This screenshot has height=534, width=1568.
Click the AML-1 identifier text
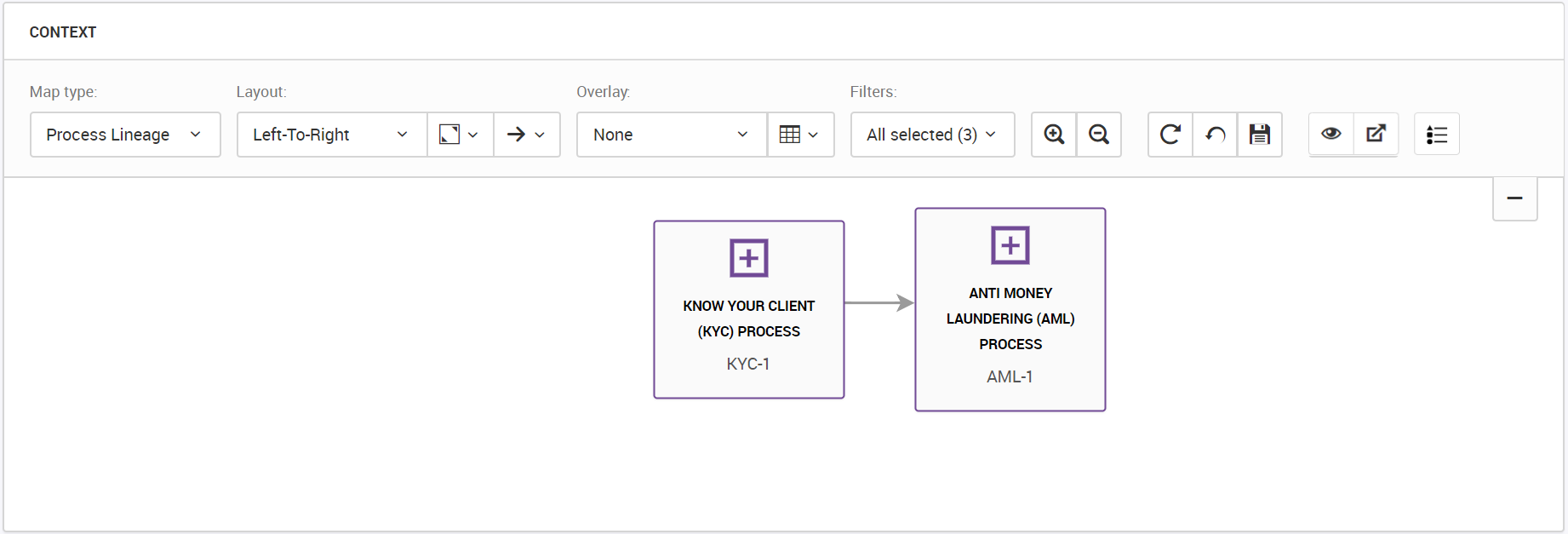pos(1010,376)
